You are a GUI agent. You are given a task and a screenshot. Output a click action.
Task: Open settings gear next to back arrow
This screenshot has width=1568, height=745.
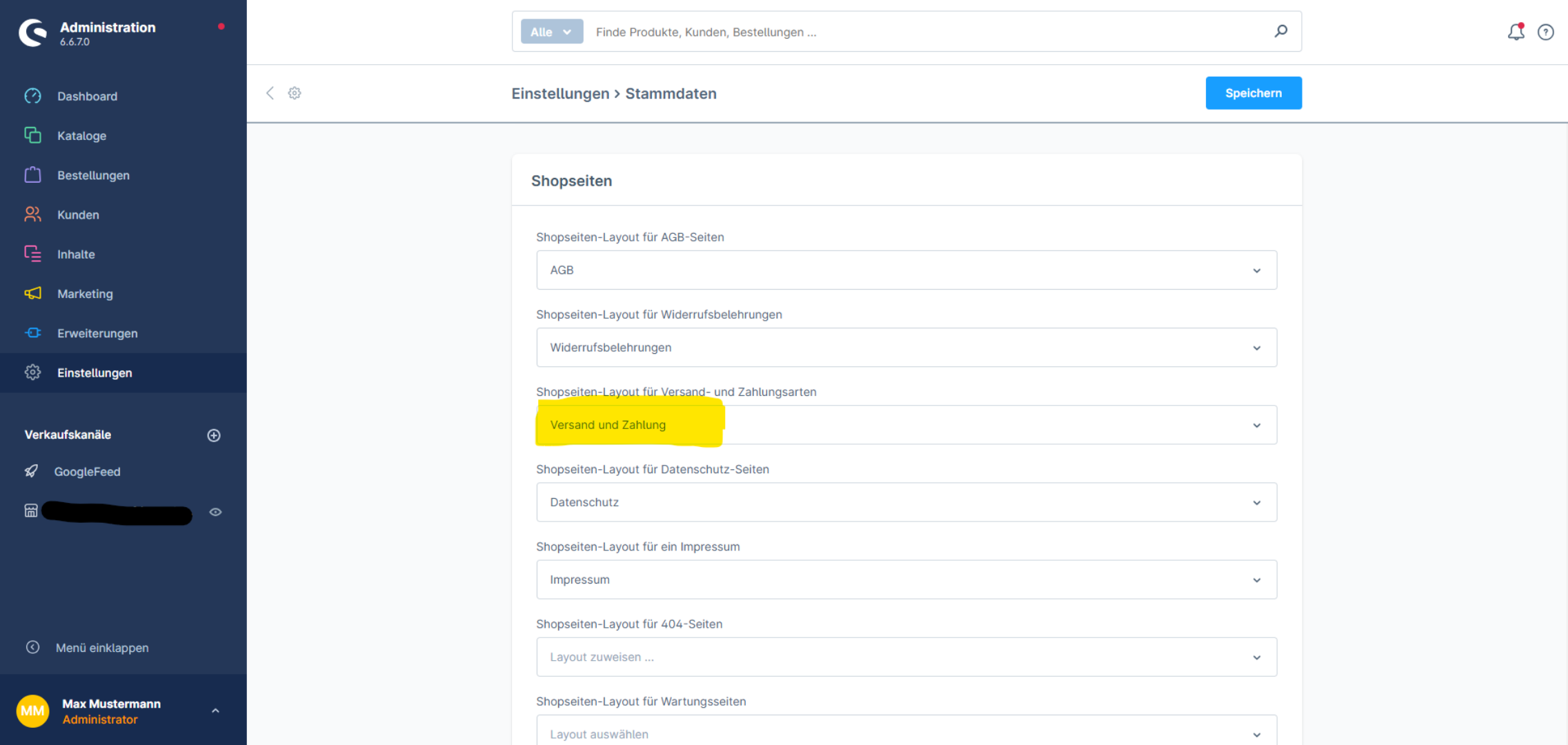pos(295,93)
